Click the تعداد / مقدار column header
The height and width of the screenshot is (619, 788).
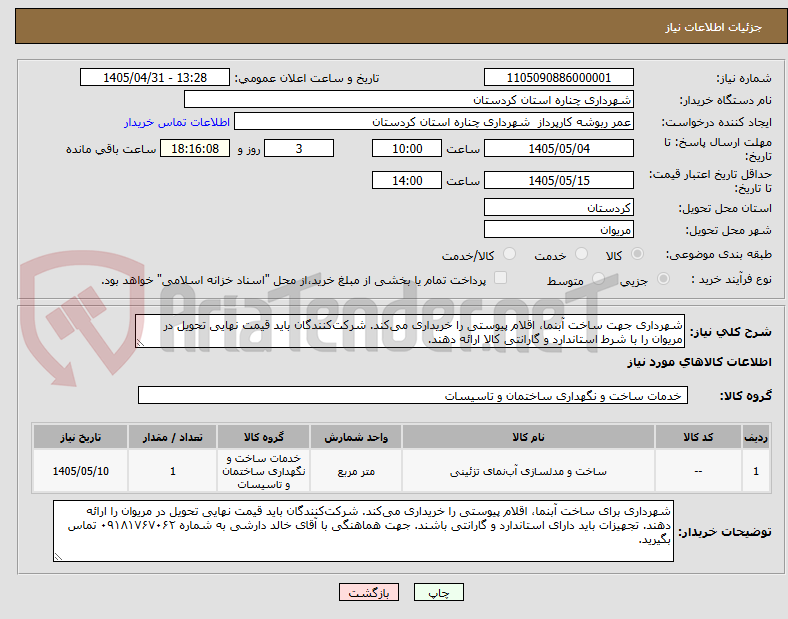pos(172,437)
